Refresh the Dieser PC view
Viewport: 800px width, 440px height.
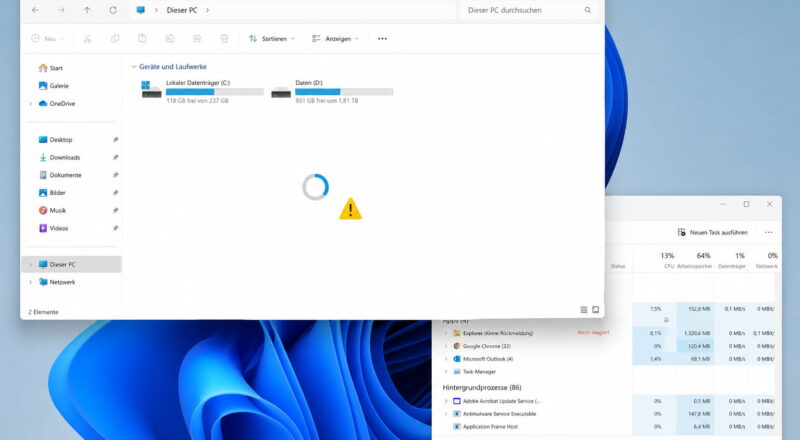tap(113, 10)
